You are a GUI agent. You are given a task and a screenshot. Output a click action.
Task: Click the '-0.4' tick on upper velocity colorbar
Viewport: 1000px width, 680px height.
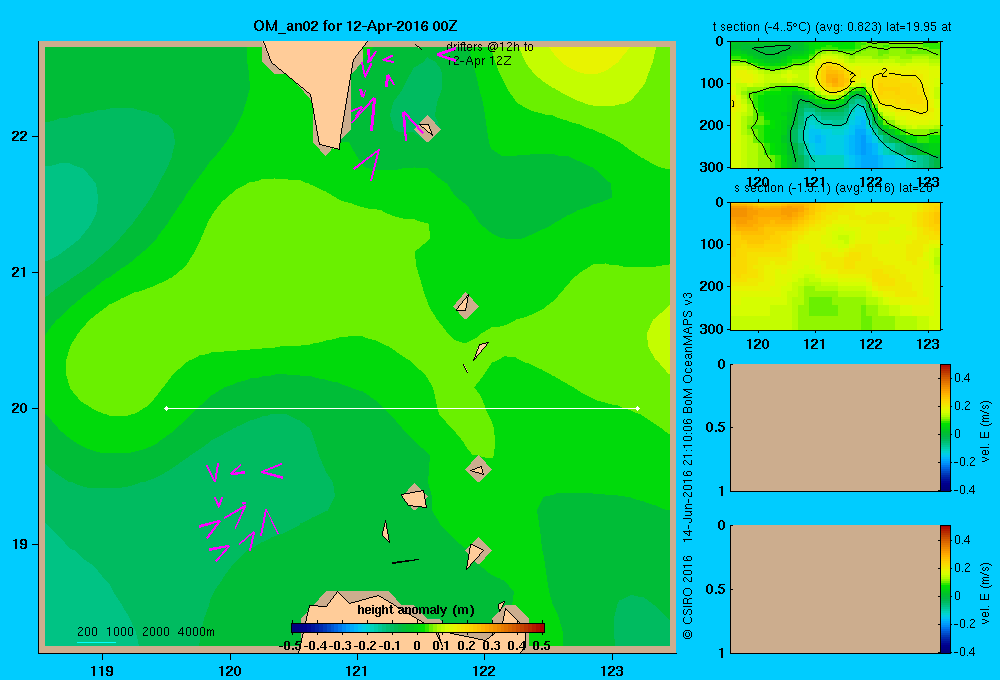coord(964,490)
